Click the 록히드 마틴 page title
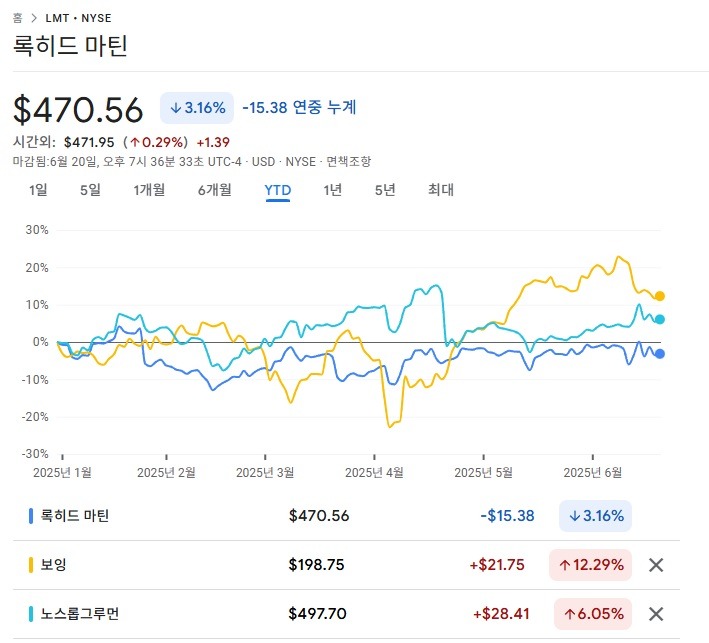This screenshot has width=709, height=643. [x=70, y=46]
